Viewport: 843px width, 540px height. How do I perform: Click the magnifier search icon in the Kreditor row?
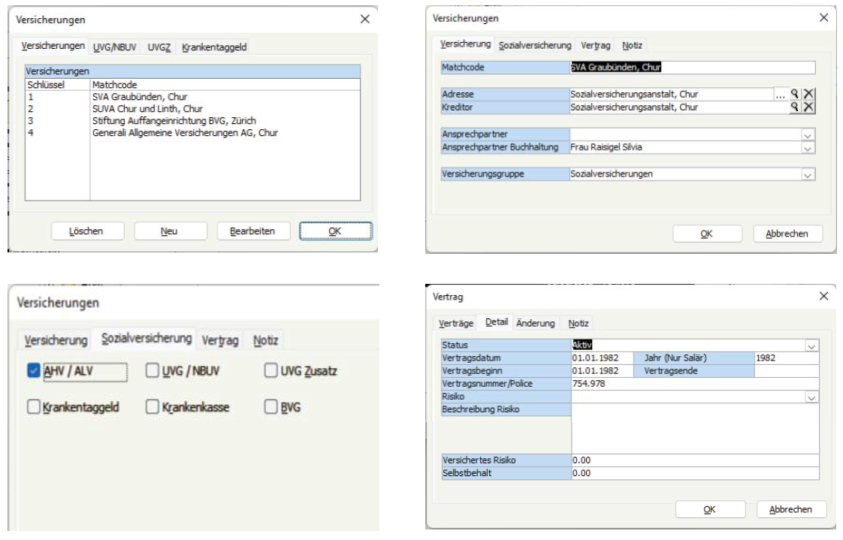pos(794,107)
